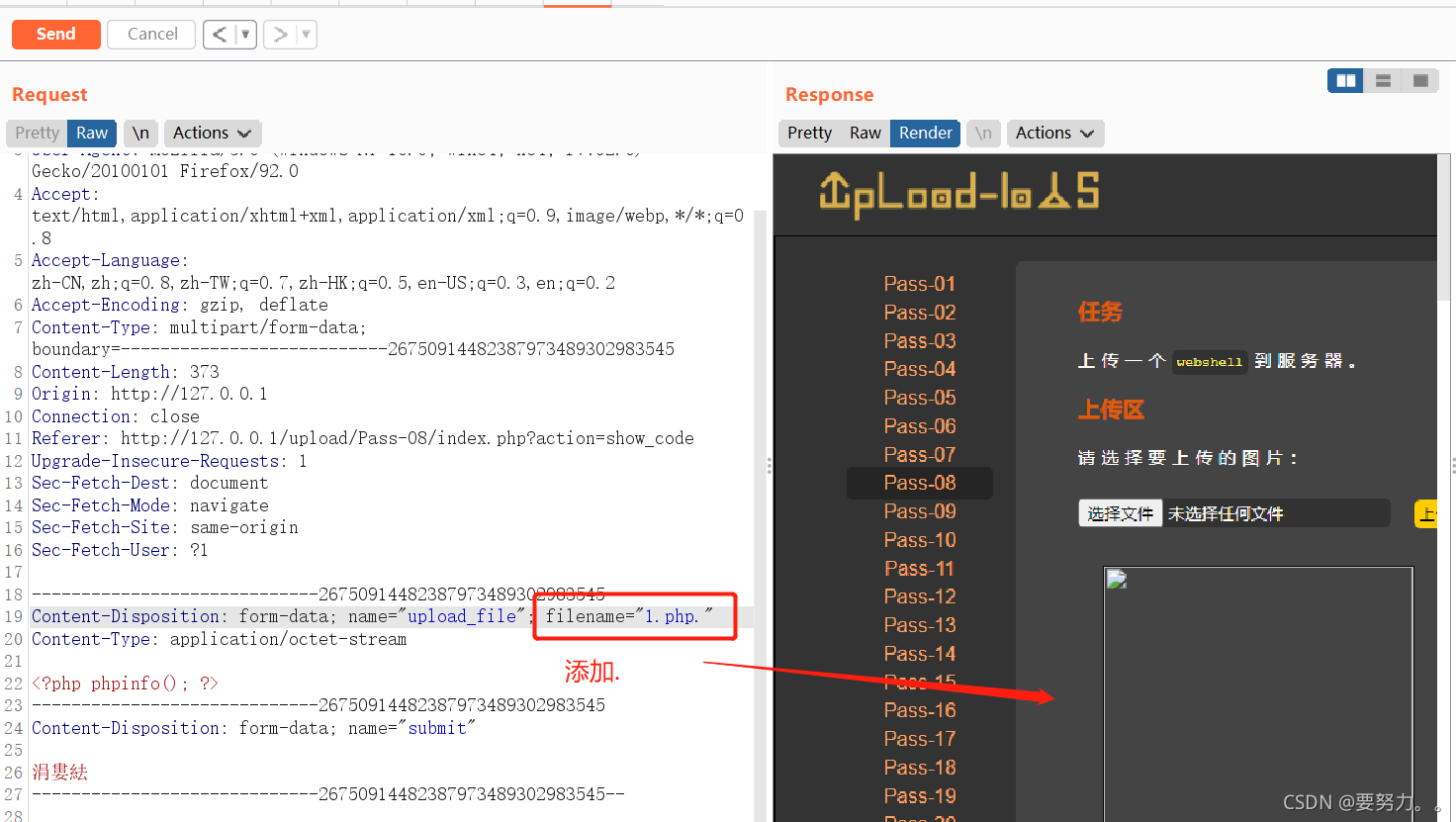Switch Response view to Pretty

tap(810, 133)
